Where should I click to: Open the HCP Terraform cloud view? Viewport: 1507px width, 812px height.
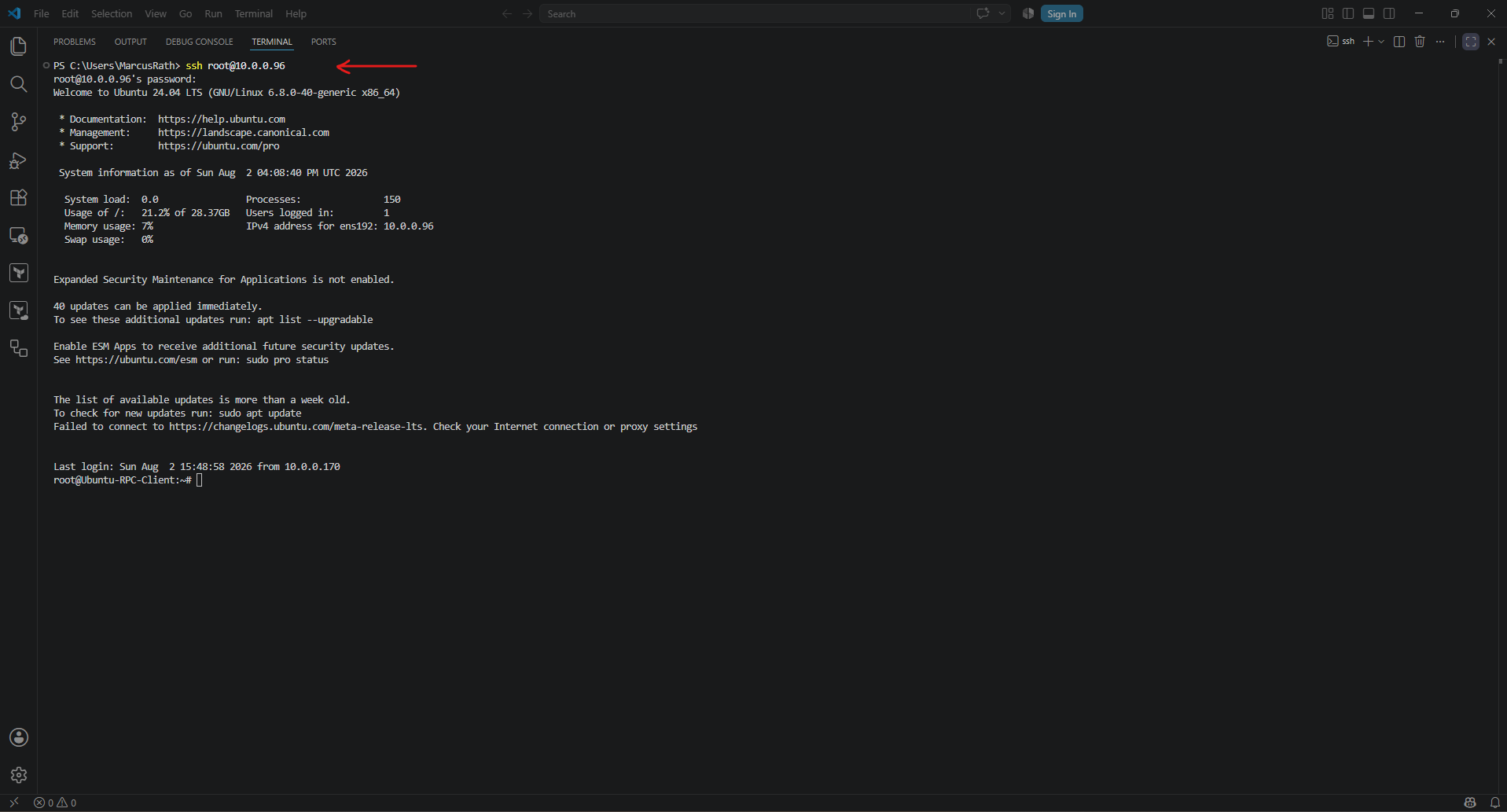pyautogui.click(x=19, y=310)
